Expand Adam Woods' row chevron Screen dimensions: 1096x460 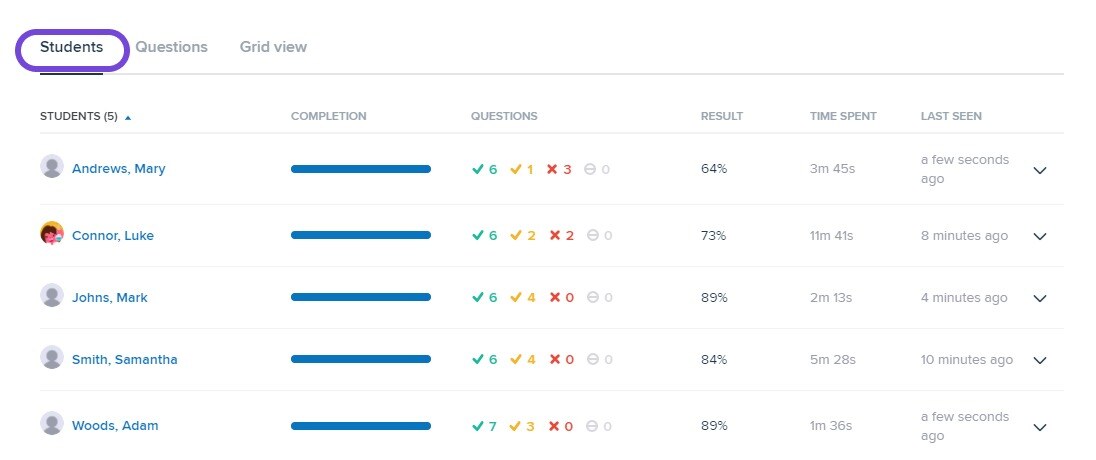[1040, 427]
